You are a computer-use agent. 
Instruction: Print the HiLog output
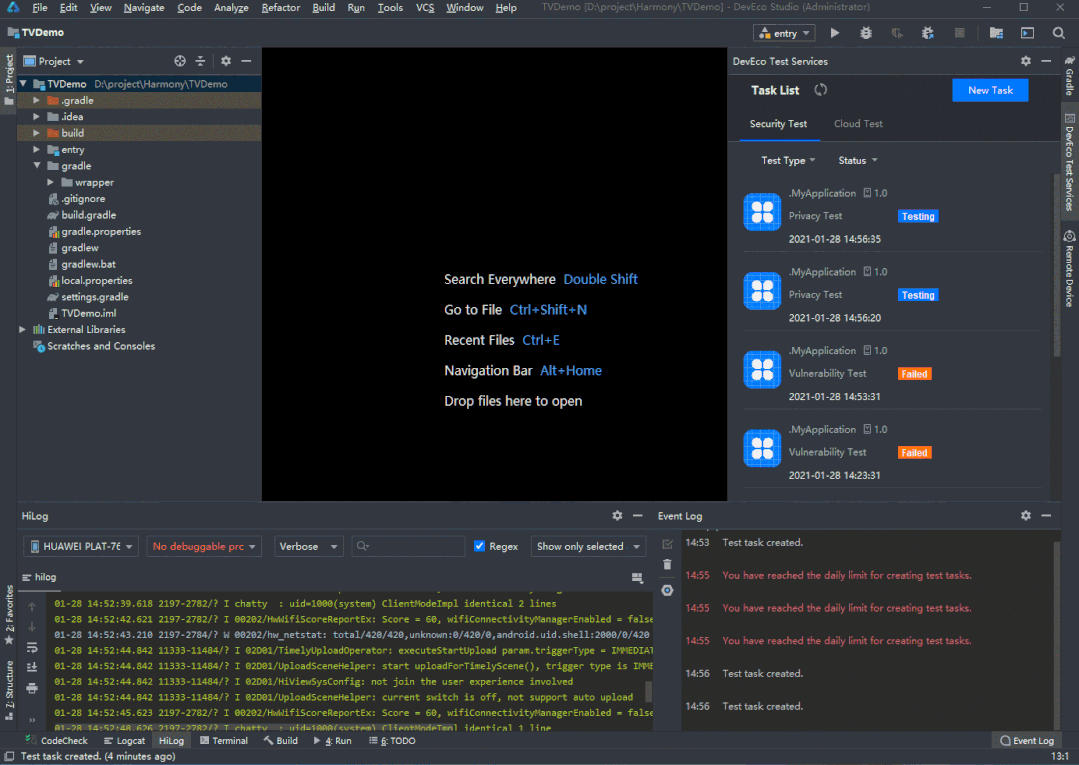point(32,688)
